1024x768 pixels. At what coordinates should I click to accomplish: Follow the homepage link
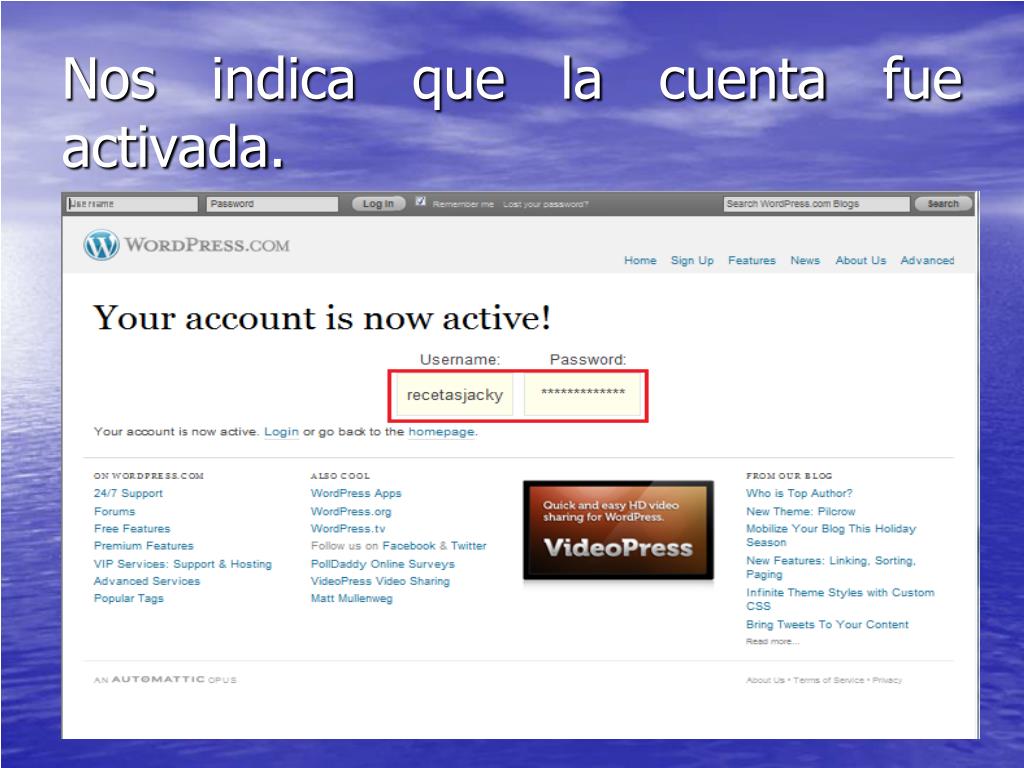click(441, 432)
